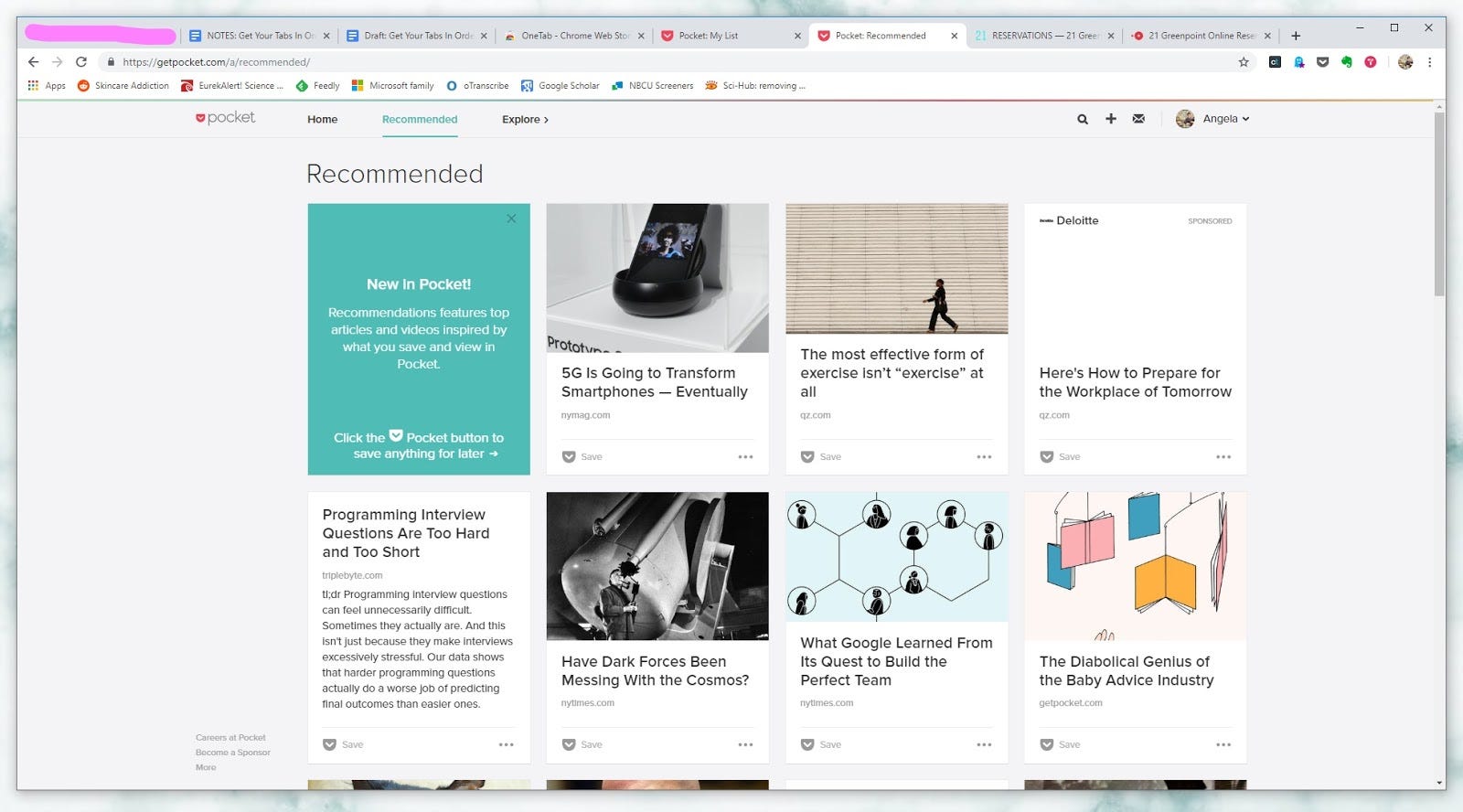This screenshot has height=812, width=1463.
Task: Open the Google Scholar bookmark
Action: (x=561, y=86)
